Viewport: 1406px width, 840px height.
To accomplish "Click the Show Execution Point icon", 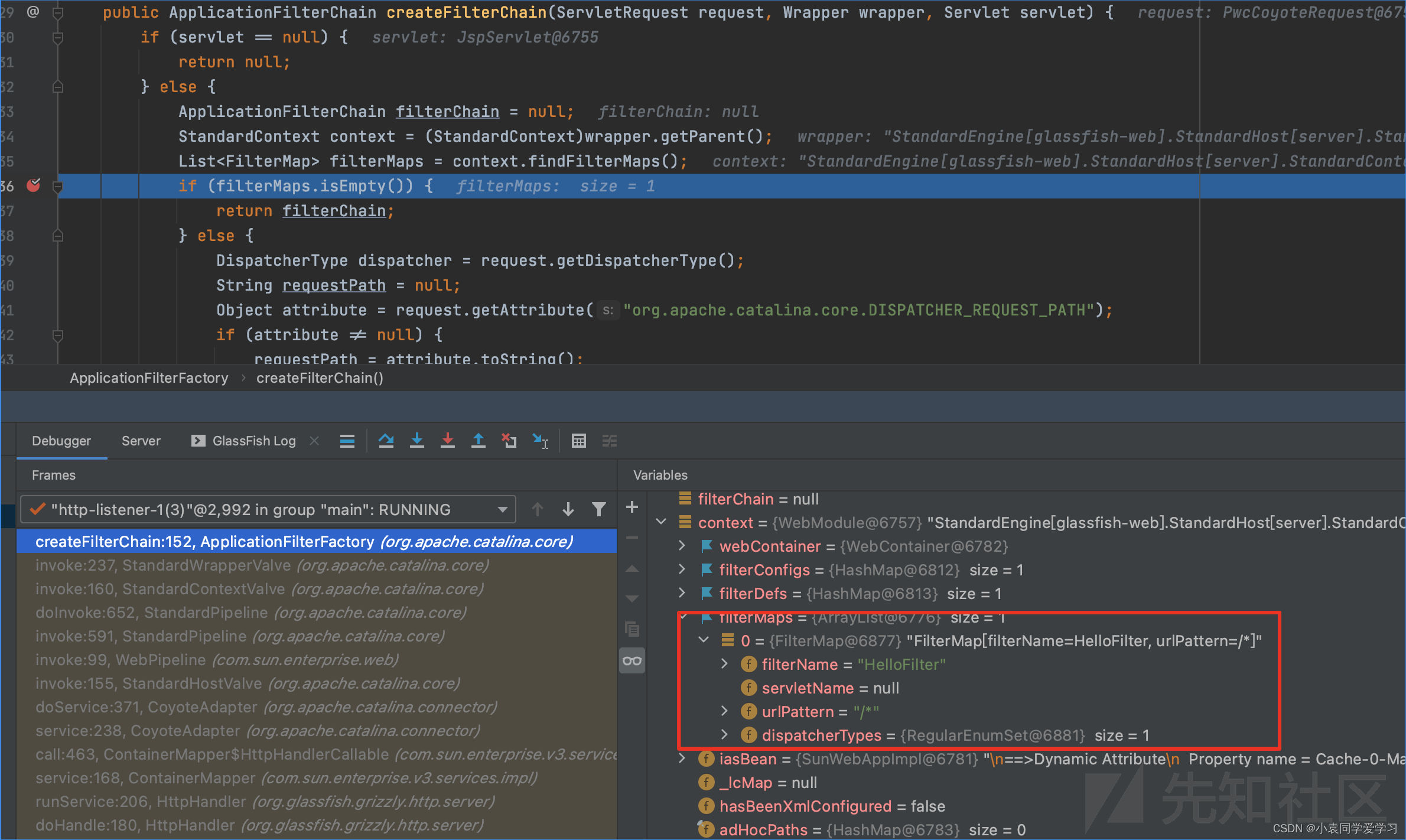I will [347, 441].
